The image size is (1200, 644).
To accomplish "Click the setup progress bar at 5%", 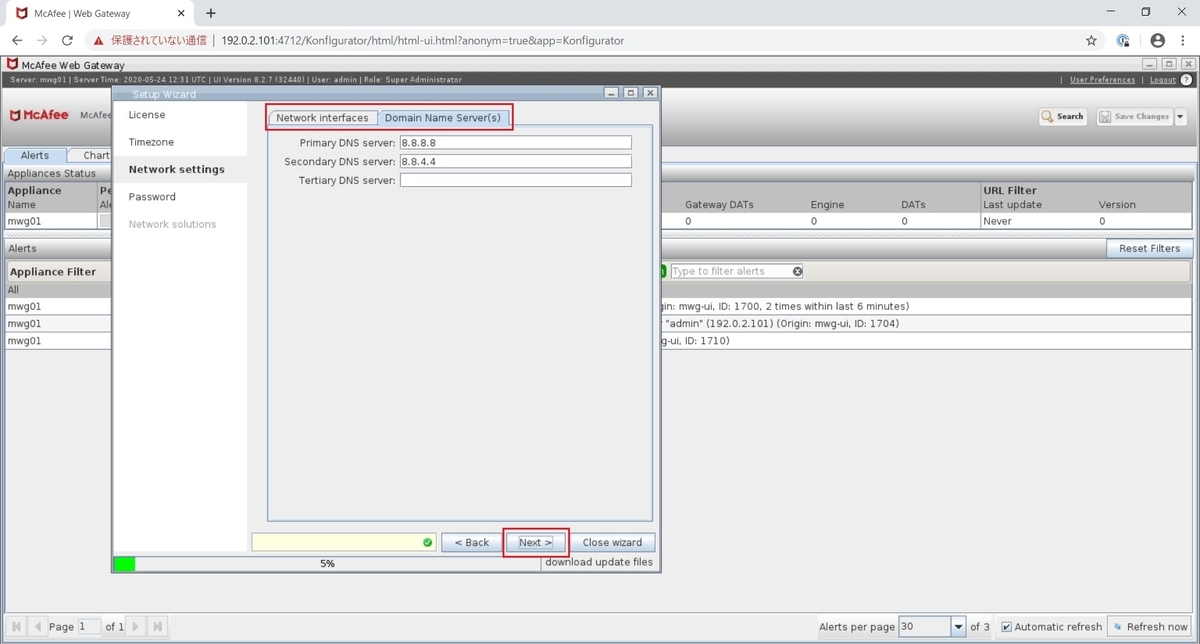I will pos(327,563).
